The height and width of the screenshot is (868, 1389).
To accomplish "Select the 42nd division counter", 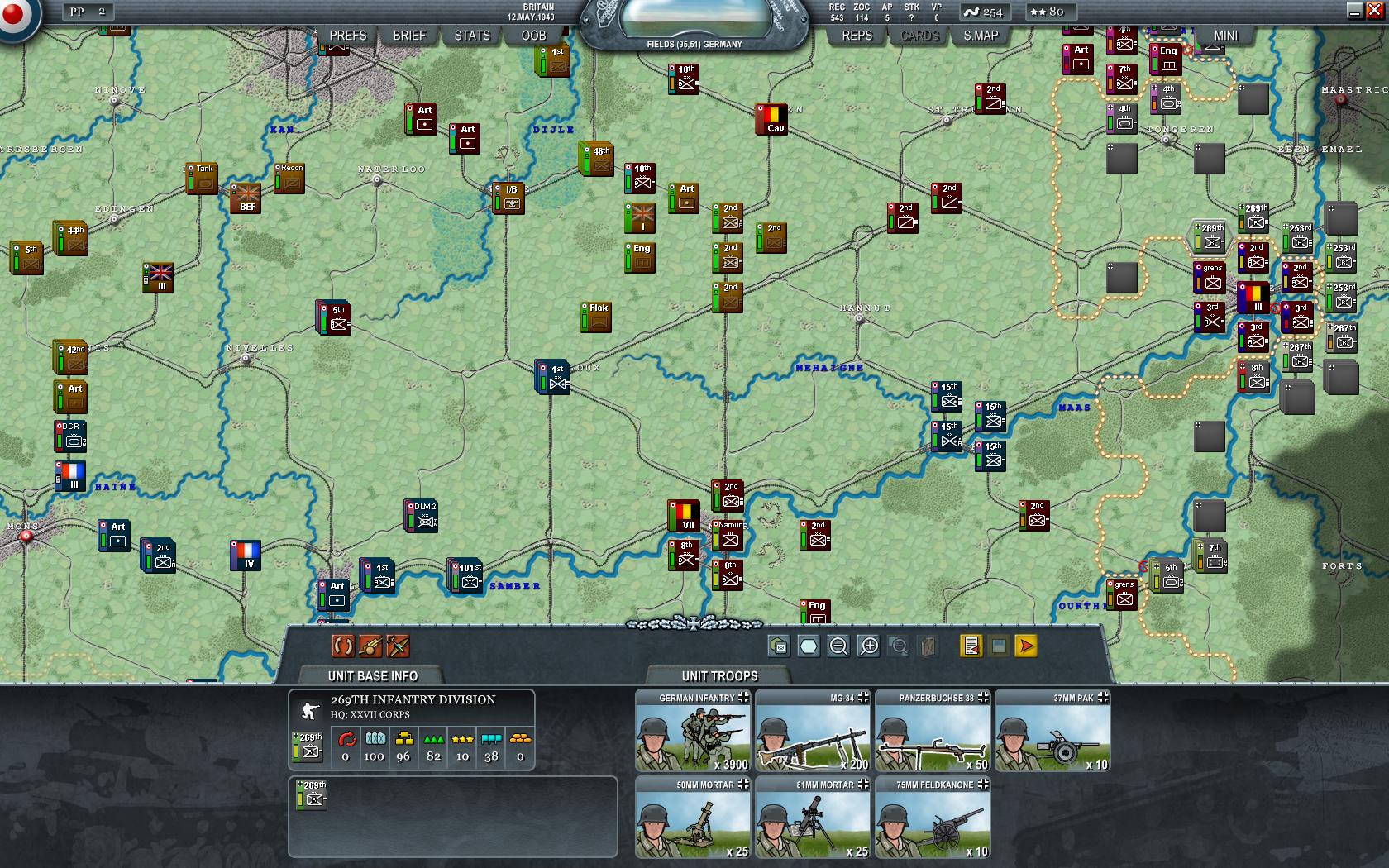I will [70, 358].
